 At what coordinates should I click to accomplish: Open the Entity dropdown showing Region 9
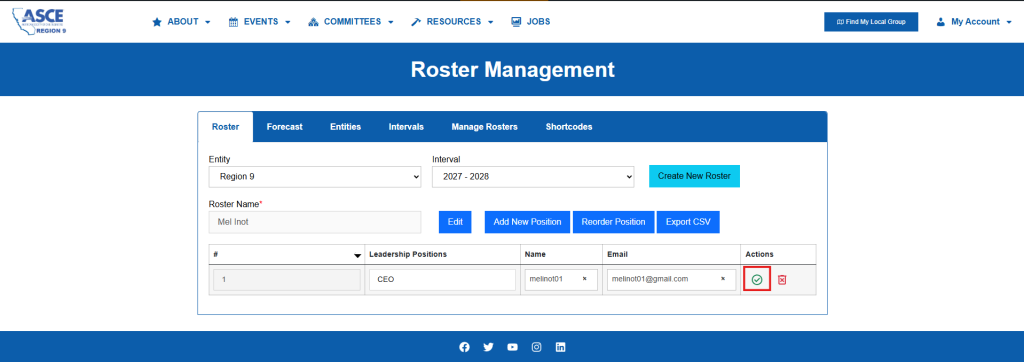[x=315, y=176]
